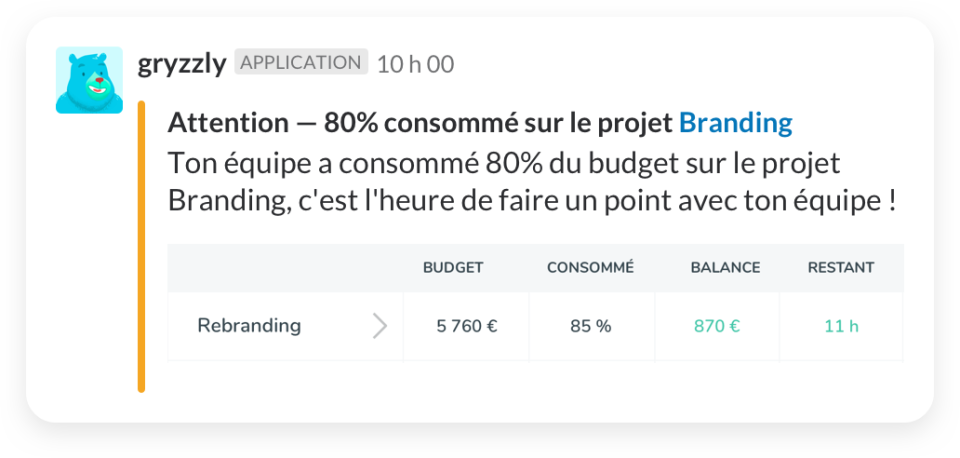Click the 85 % consumed cell

click(x=591, y=326)
